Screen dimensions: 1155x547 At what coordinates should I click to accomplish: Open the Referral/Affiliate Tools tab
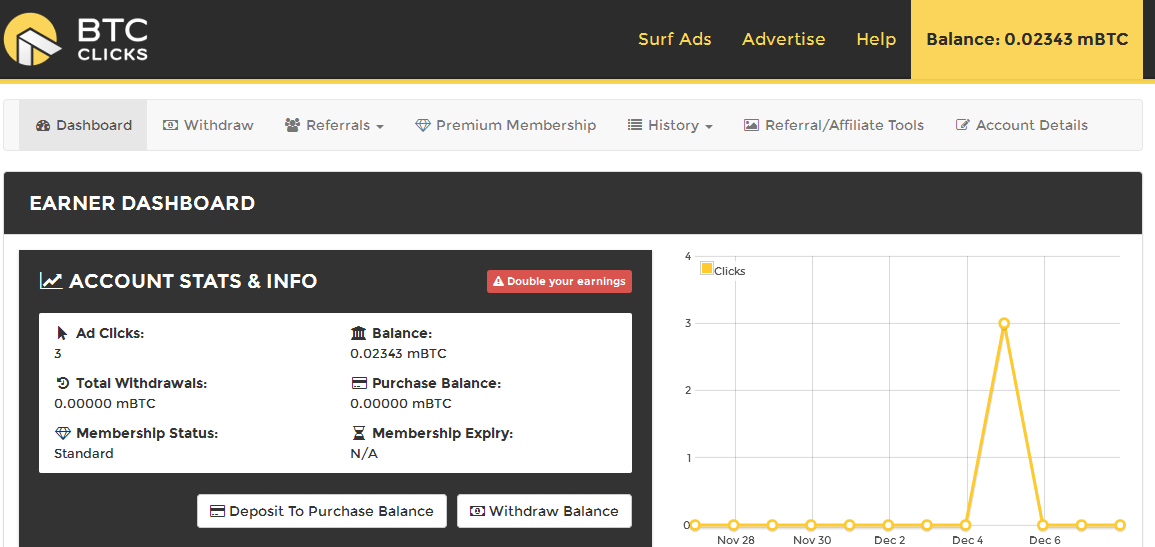tap(834, 125)
